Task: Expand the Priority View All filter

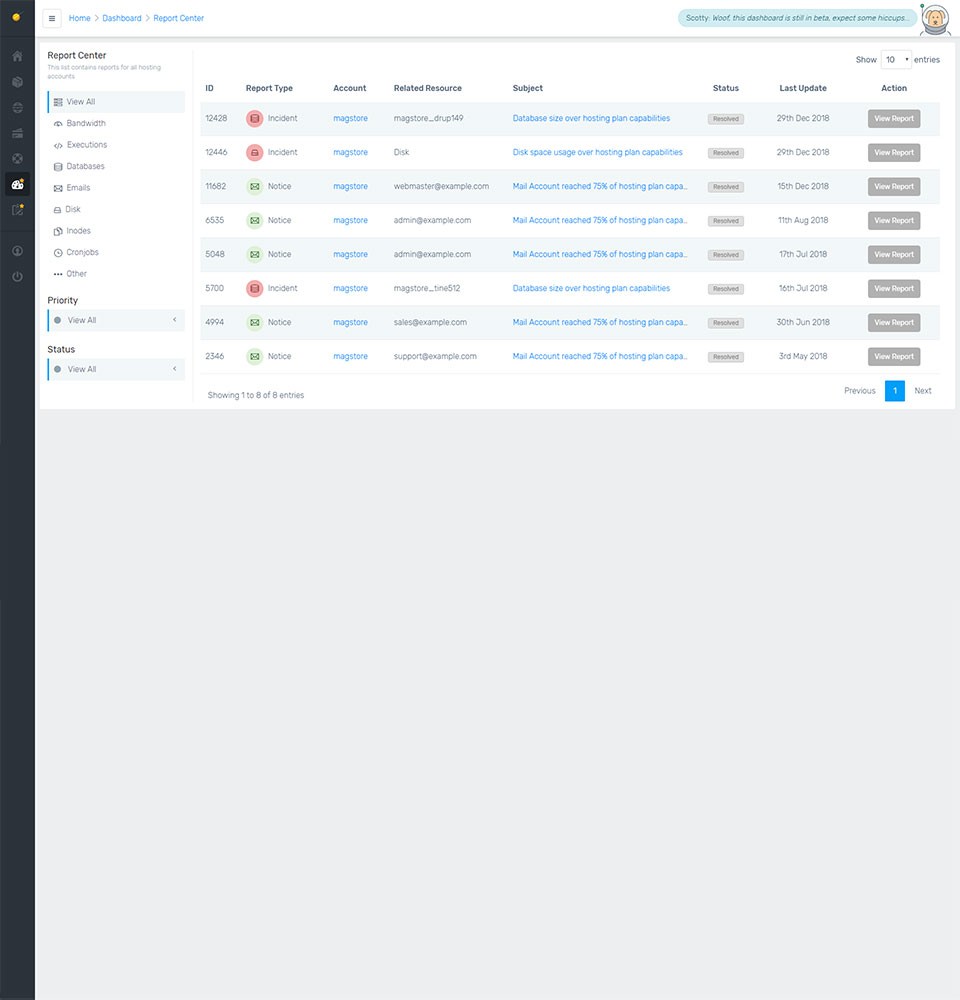Action: coord(115,320)
